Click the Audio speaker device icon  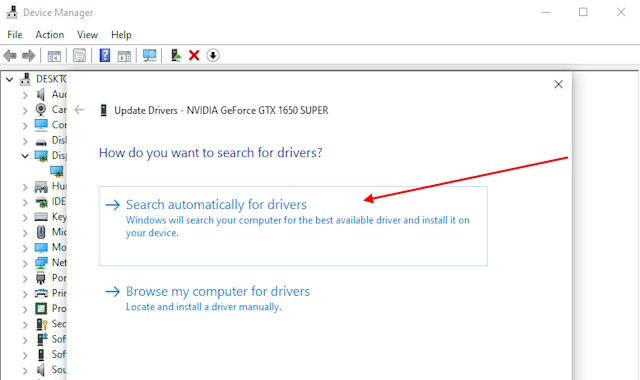click(x=40, y=95)
